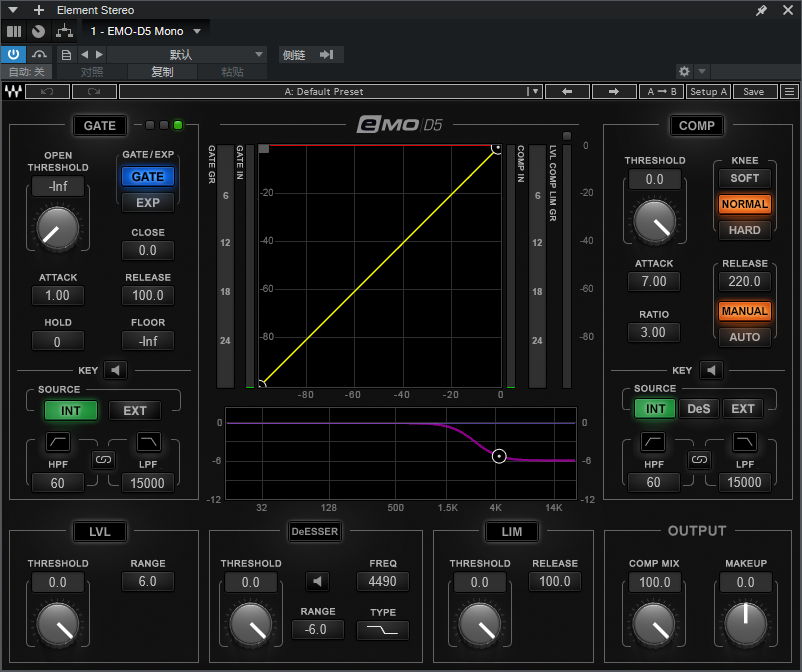Toggle the LIM limiter section
Screen dimensions: 802x672
tap(511, 532)
